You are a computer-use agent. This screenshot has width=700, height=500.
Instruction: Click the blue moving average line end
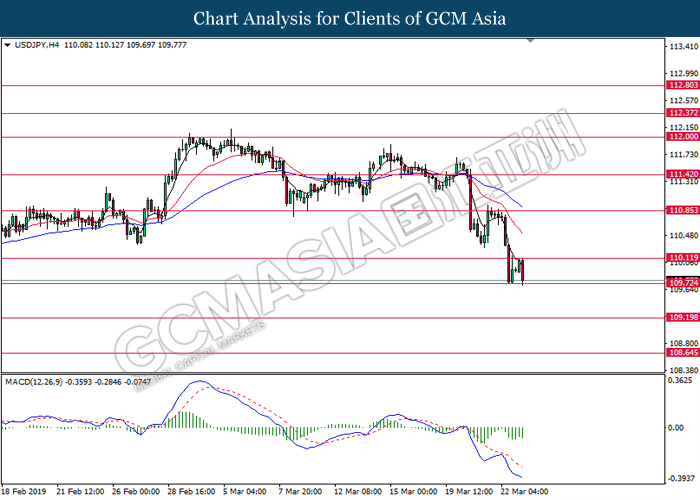point(521,205)
